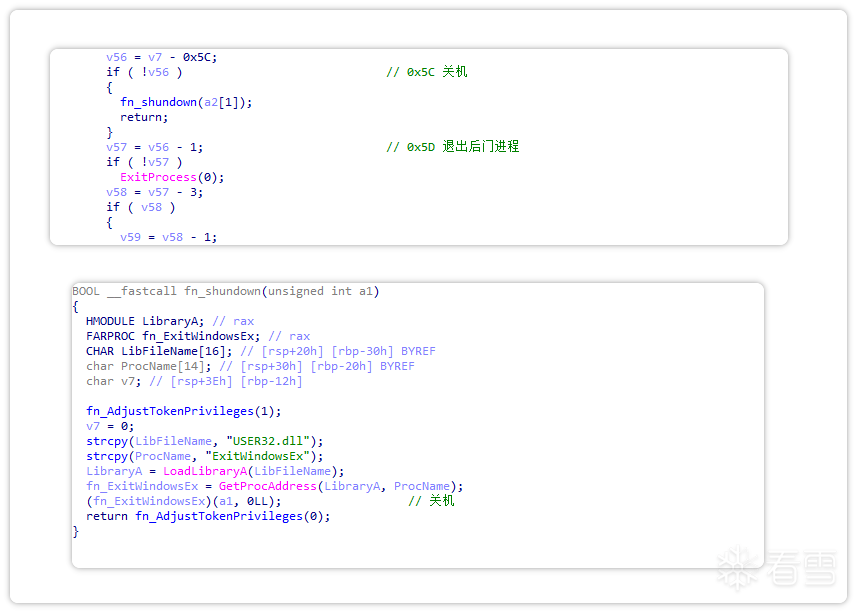Screen dimensions: 857x613
Task: Click the line 'v56 = v7 - 0x5C;'
Action: tap(161, 57)
